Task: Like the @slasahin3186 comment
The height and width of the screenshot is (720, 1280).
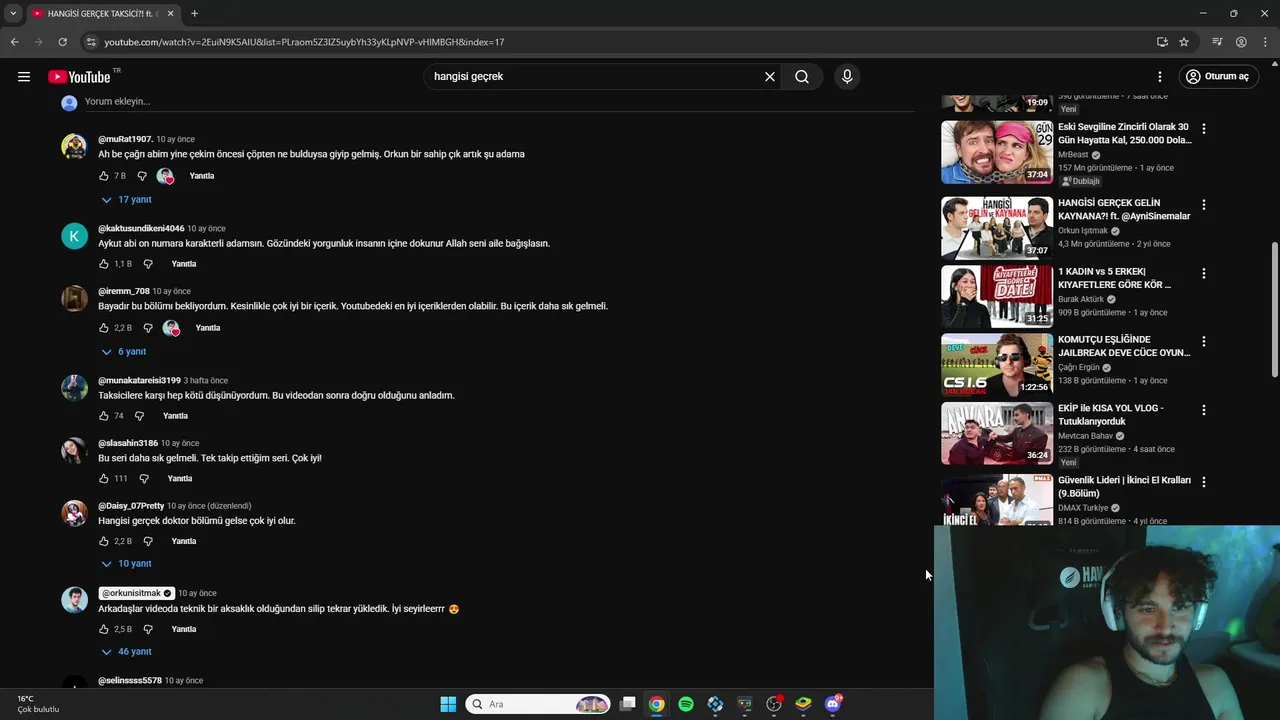Action: tap(104, 479)
